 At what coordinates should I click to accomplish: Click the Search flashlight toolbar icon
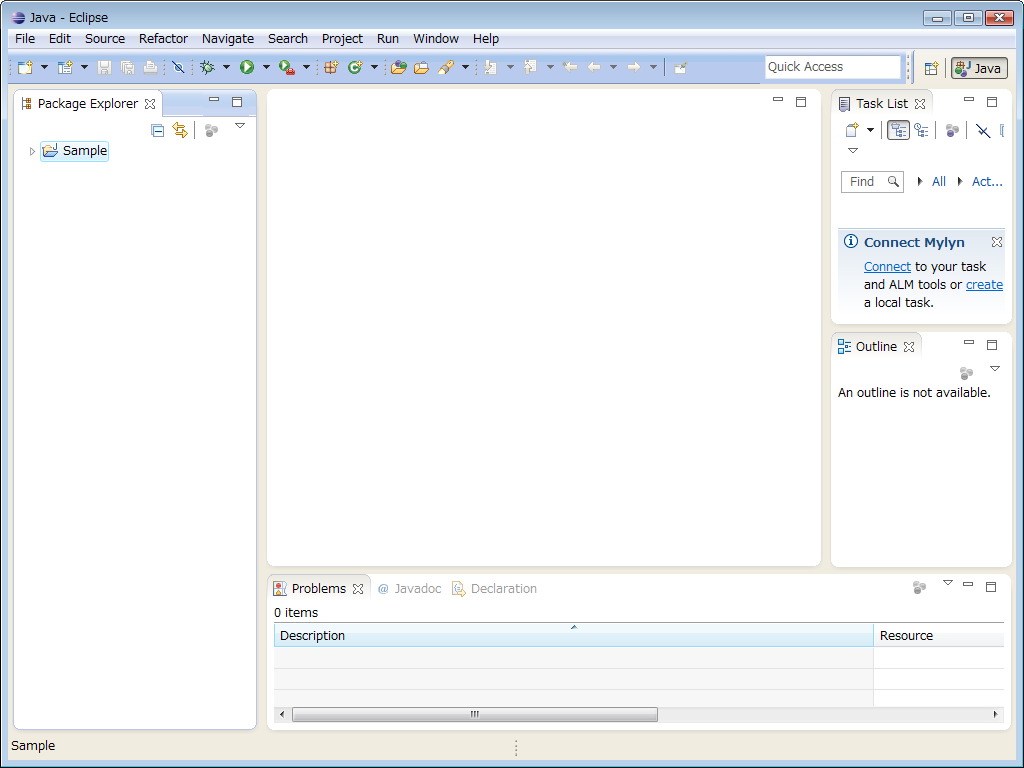(x=446, y=67)
